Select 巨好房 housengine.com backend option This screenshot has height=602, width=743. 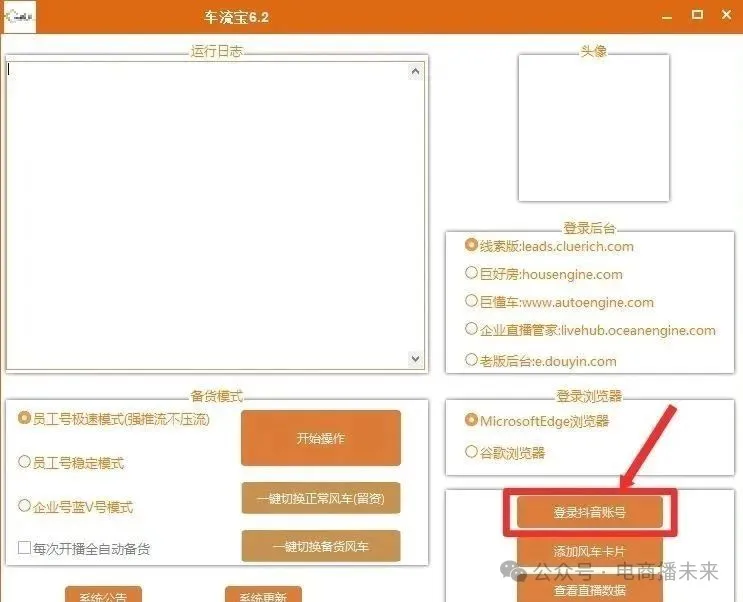pyautogui.click(x=472, y=273)
